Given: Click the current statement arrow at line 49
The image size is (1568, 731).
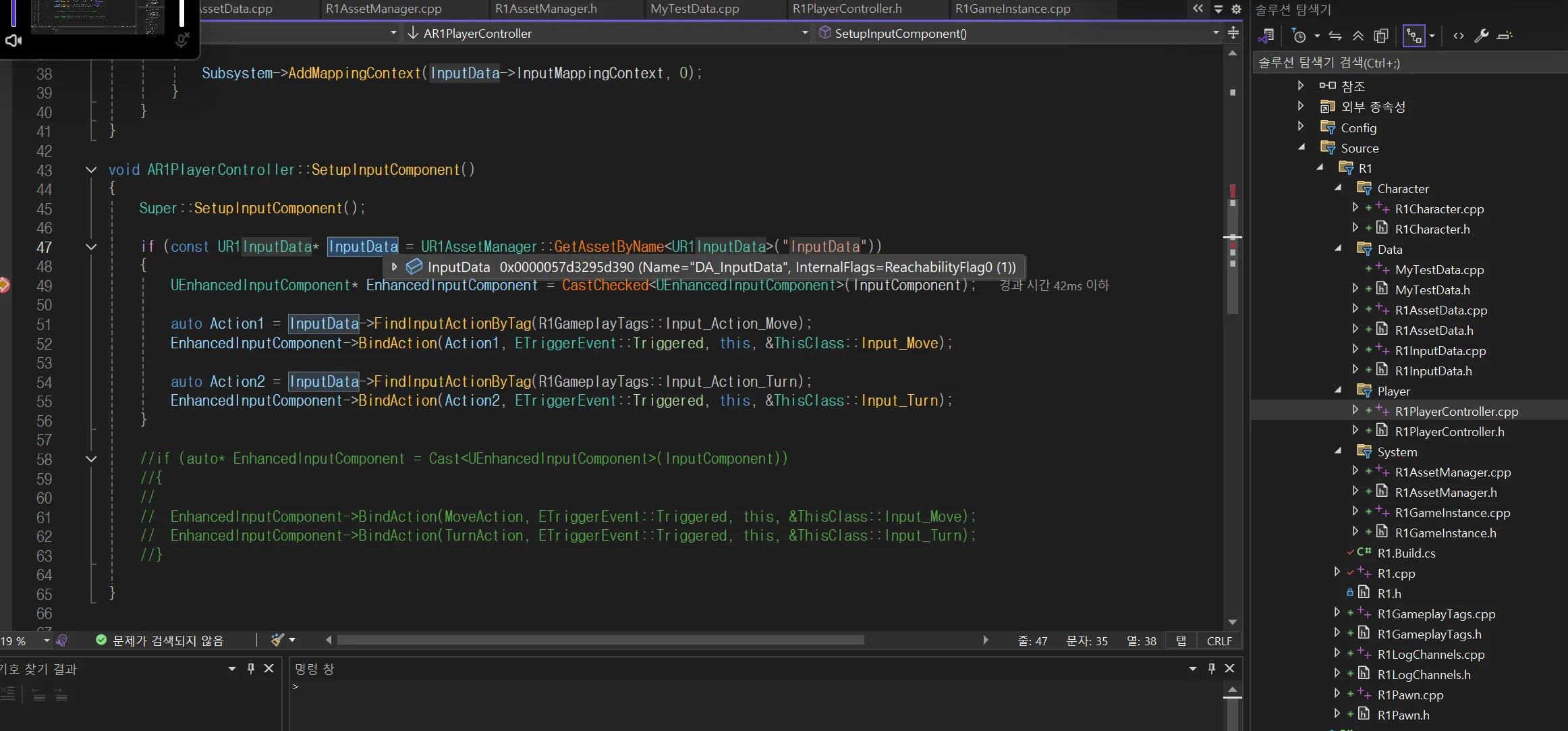Looking at the screenshot, I should (x=4, y=286).
